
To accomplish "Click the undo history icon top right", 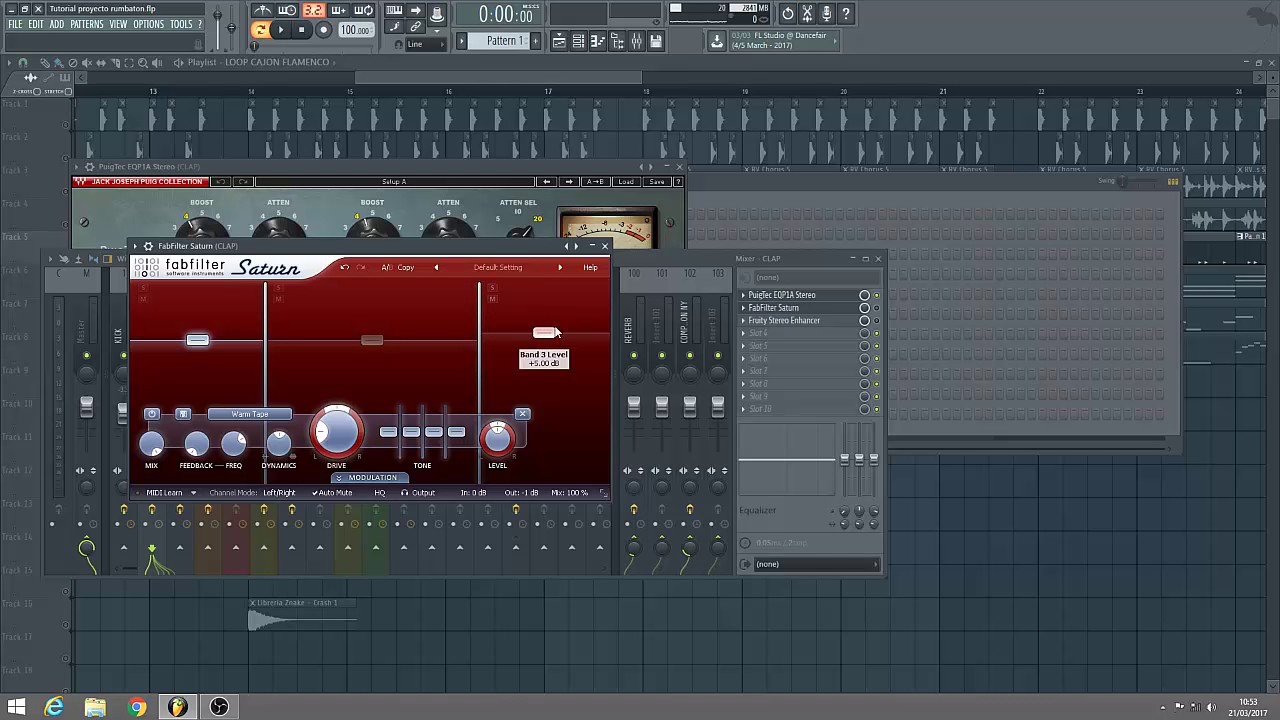I will [x=788, y=13].
